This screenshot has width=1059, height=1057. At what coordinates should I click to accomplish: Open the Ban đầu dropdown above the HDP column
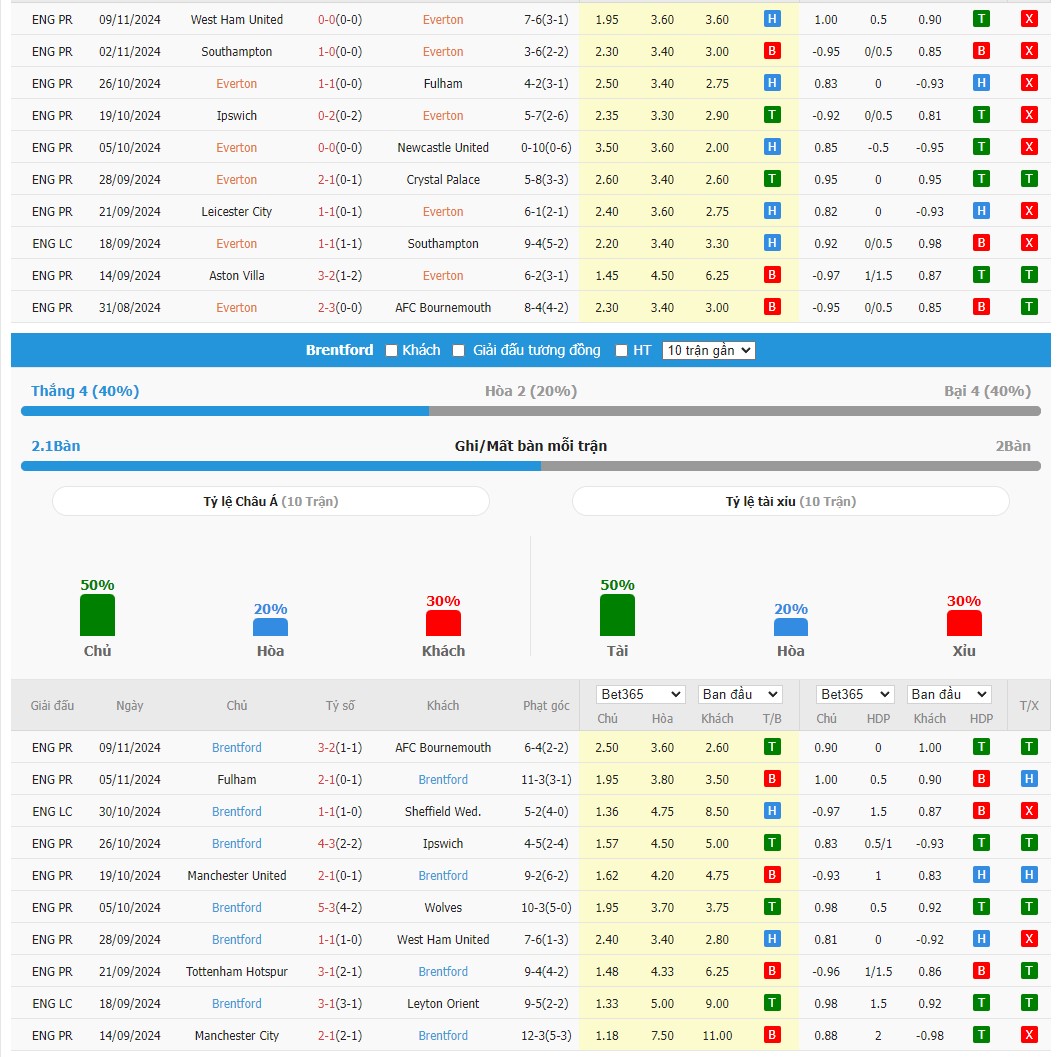[948, 694]
